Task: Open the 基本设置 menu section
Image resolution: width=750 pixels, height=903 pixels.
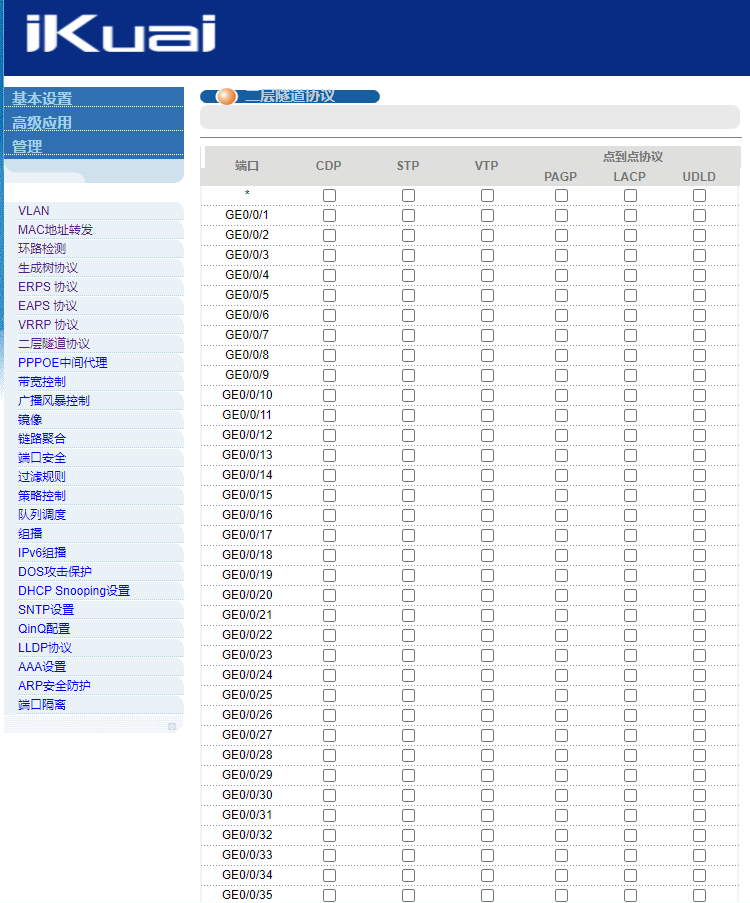Action: 42,98
